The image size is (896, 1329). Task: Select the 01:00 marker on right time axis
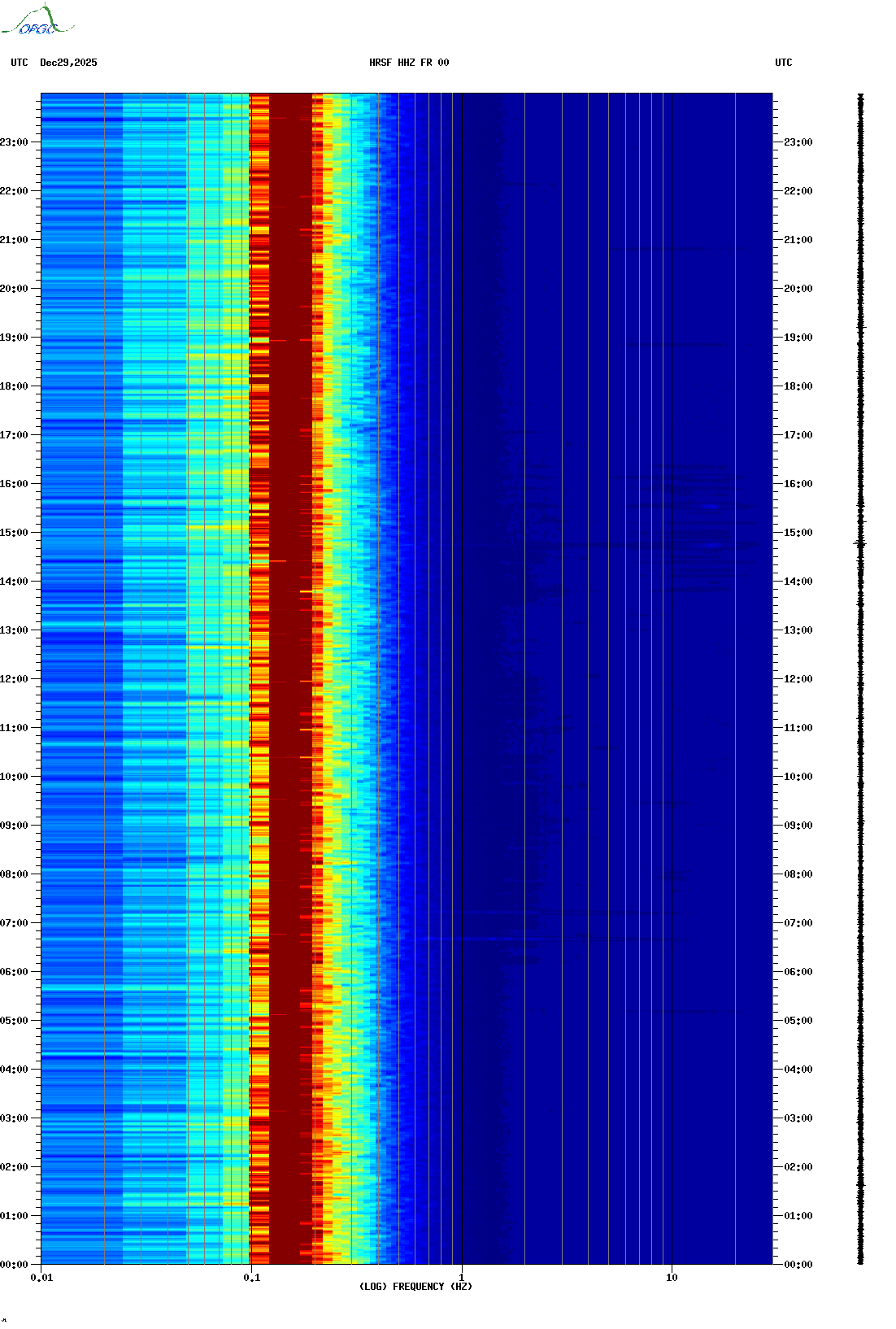tap(798, 1216)
